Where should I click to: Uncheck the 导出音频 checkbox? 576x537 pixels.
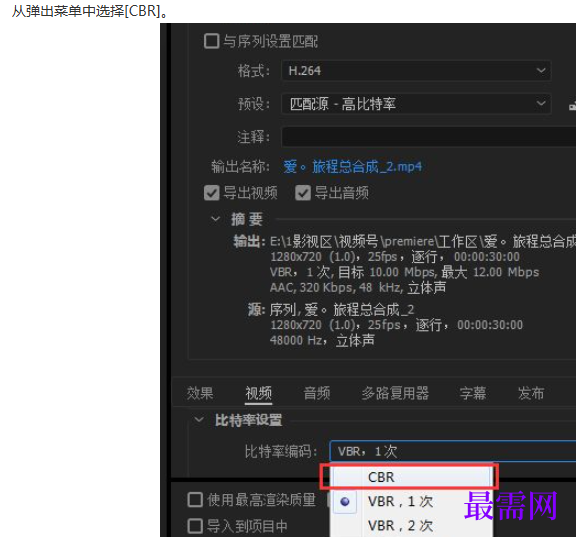[x=303, y=193]
